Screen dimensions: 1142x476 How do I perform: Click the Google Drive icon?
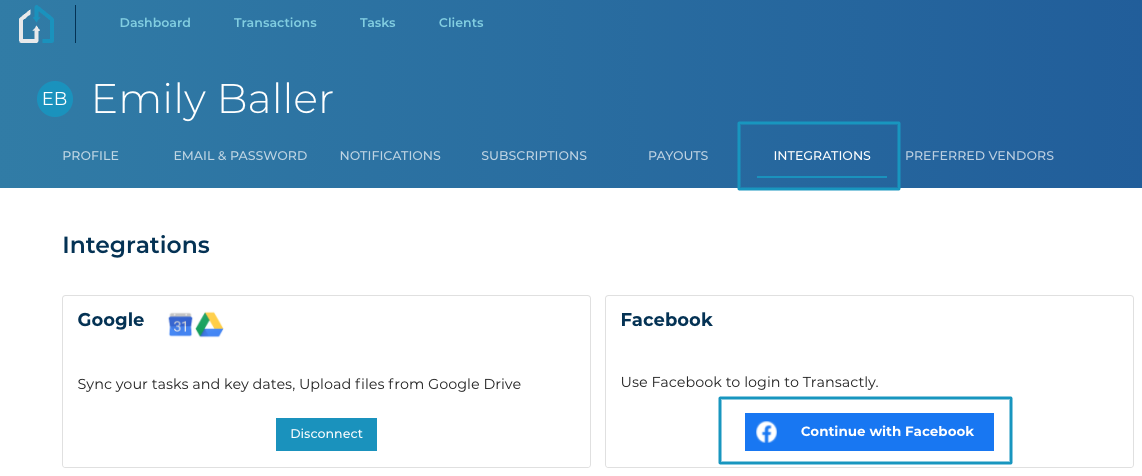tap(210, 325)
